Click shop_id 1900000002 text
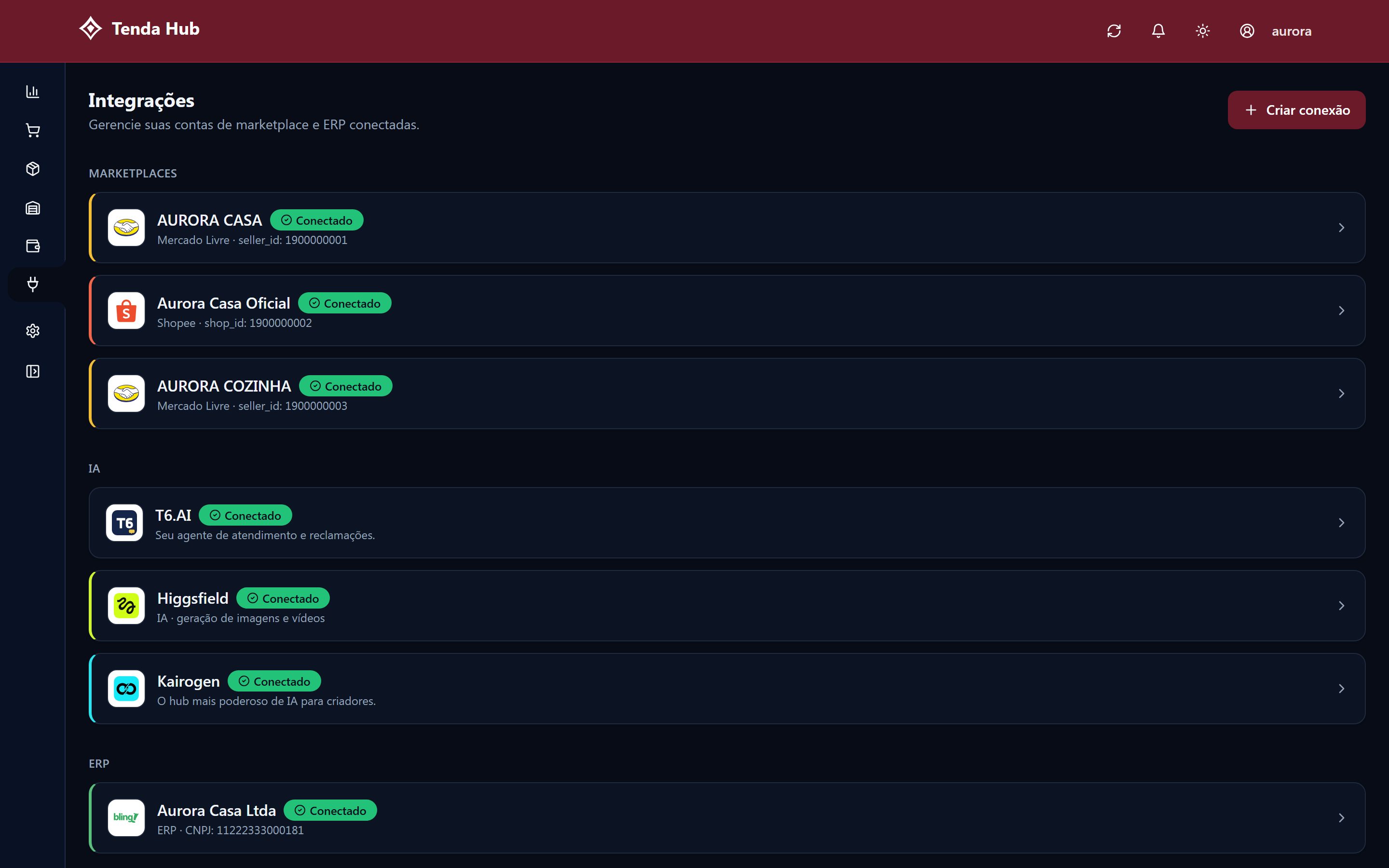The image size is (1389, 868). pyautogui.click(x=259, y=323)
